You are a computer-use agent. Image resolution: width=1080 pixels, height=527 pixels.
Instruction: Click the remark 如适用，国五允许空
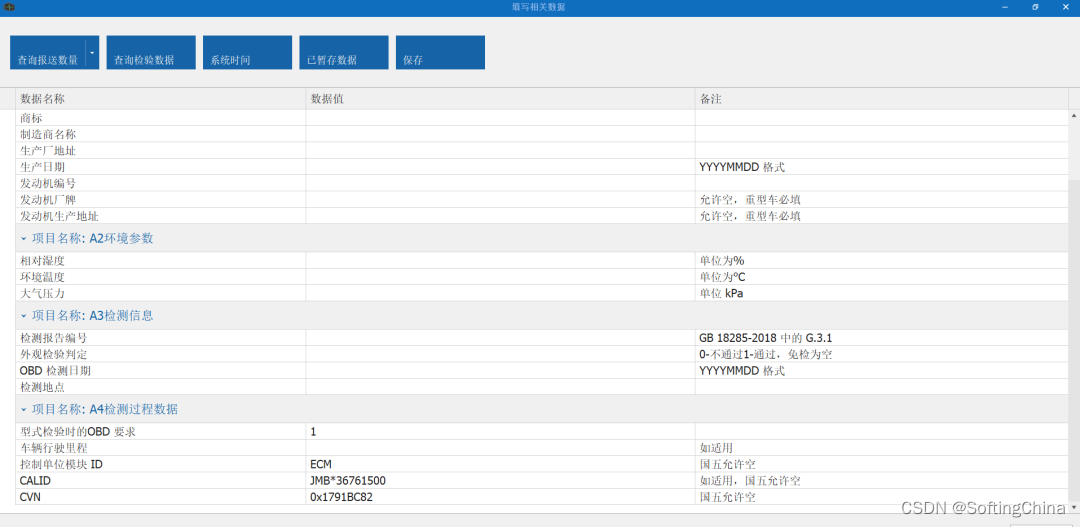coord(750,482)
